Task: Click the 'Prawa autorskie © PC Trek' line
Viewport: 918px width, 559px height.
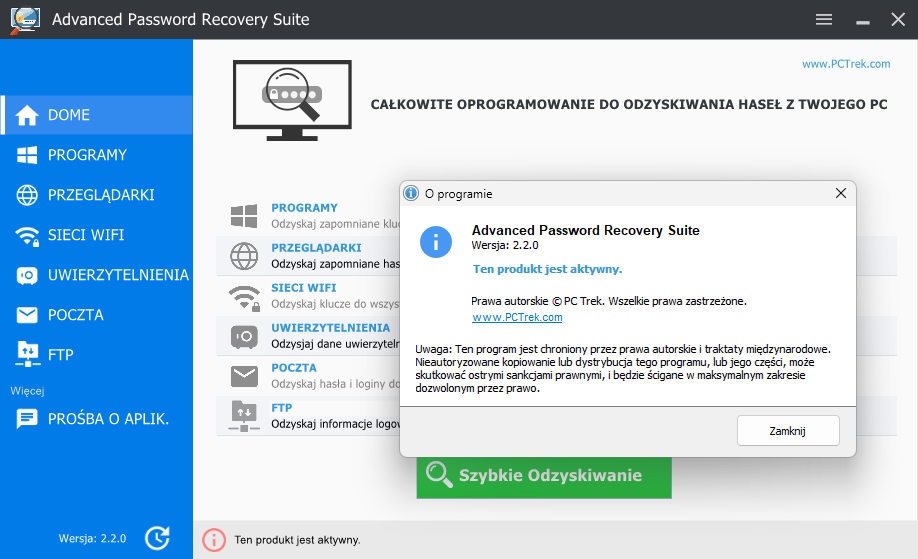Action: point(609,301)
